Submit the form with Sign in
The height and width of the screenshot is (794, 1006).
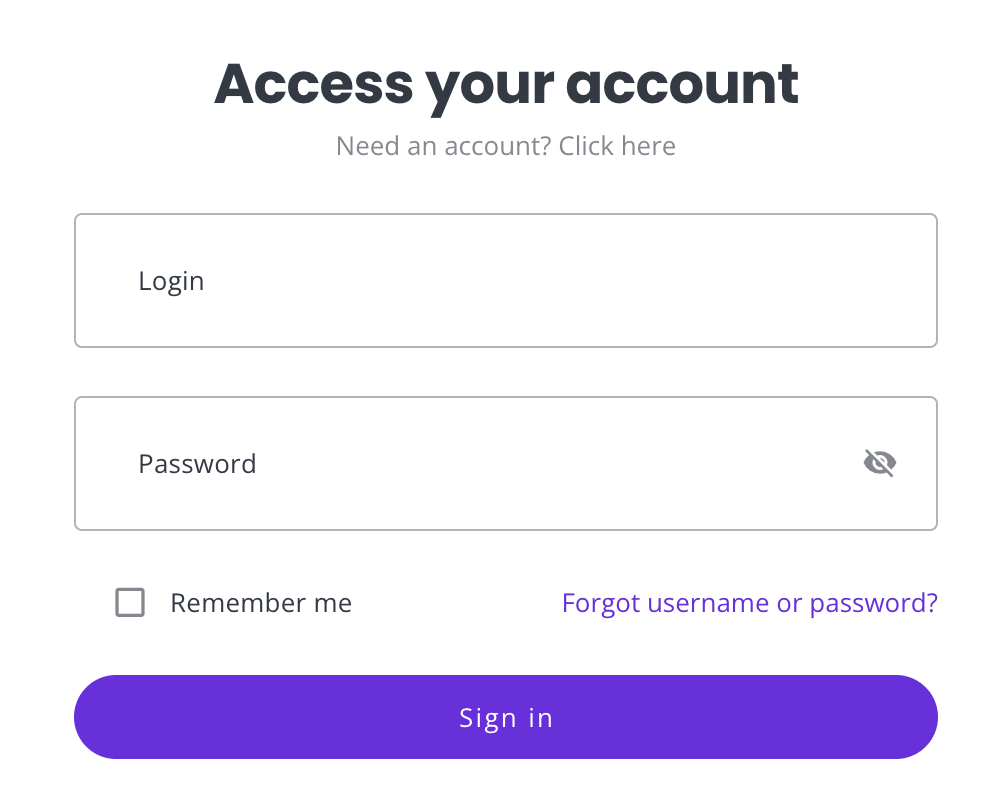pos(506,717)
